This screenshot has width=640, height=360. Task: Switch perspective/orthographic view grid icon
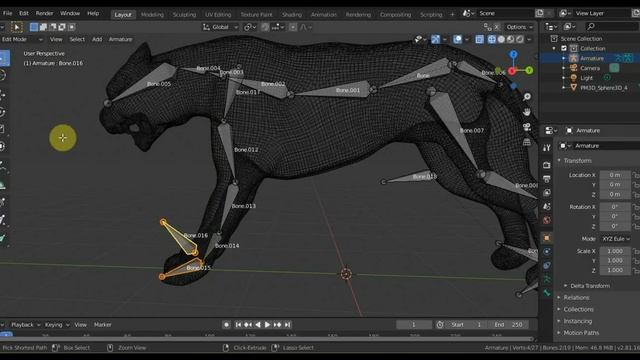(527, 142)
